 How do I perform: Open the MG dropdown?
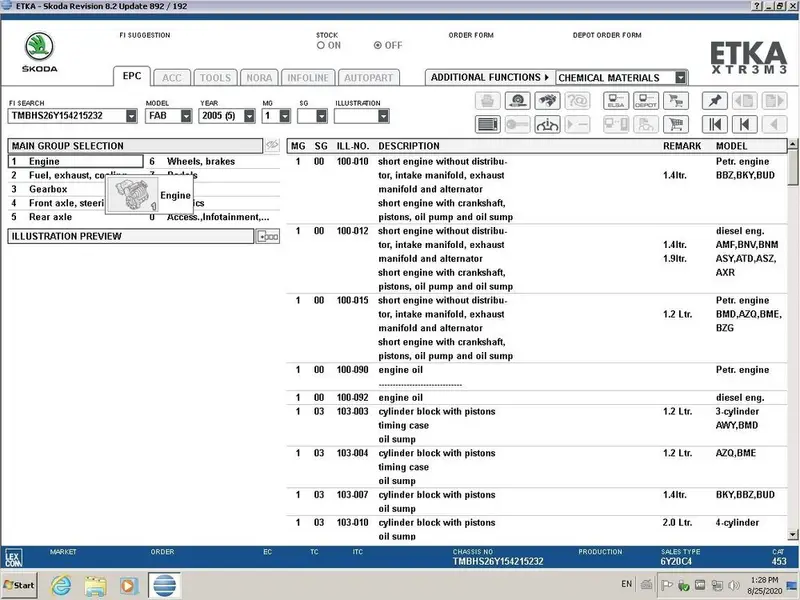pyautogui.click(x=285, y=116)
